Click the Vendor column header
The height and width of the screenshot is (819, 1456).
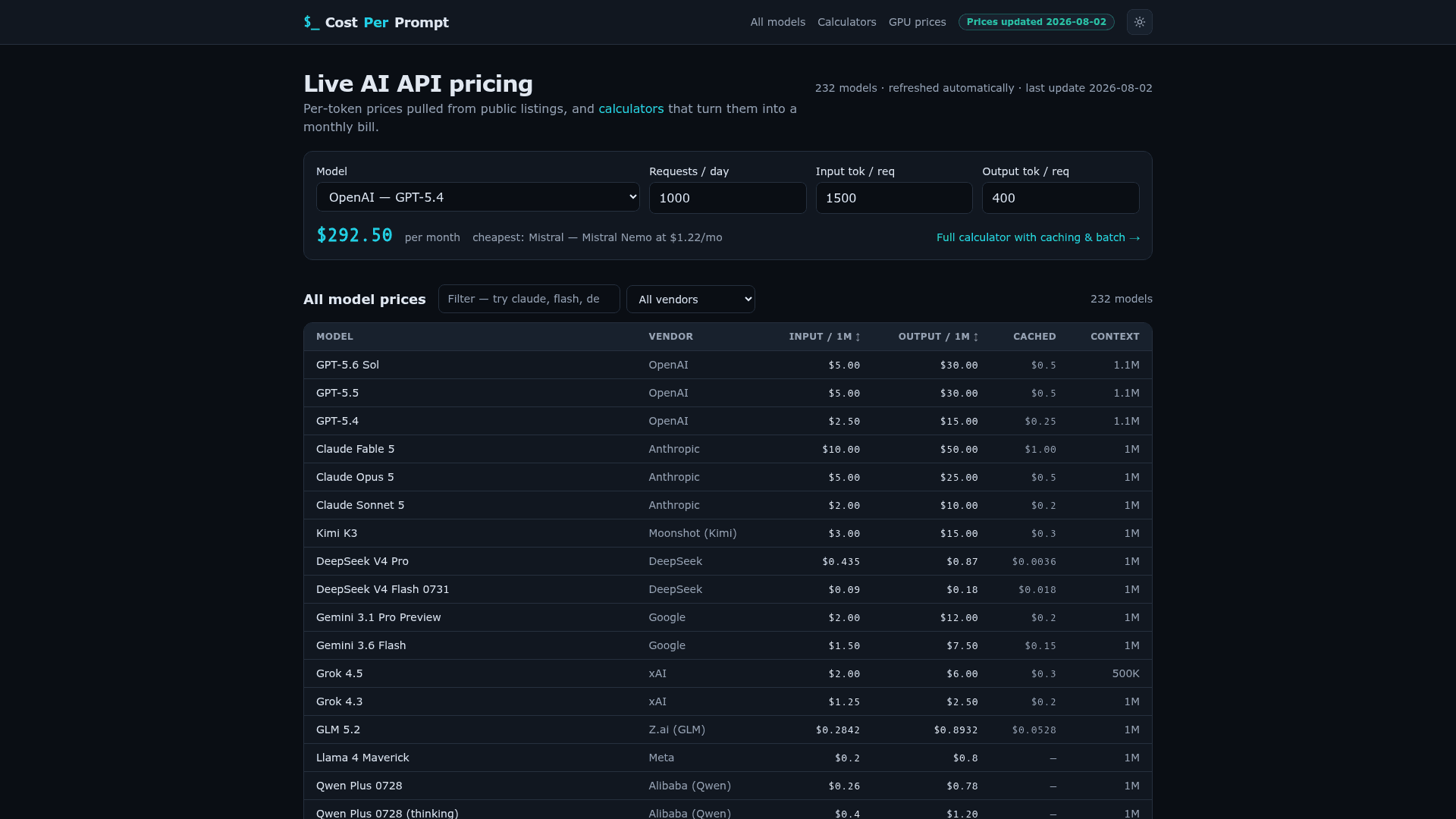pos(671,337)
